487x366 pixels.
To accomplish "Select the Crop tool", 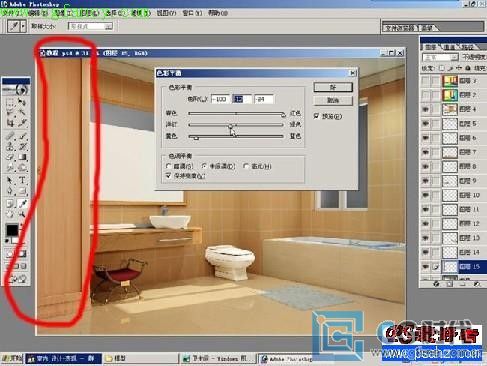I will click(x=10, y=123).
